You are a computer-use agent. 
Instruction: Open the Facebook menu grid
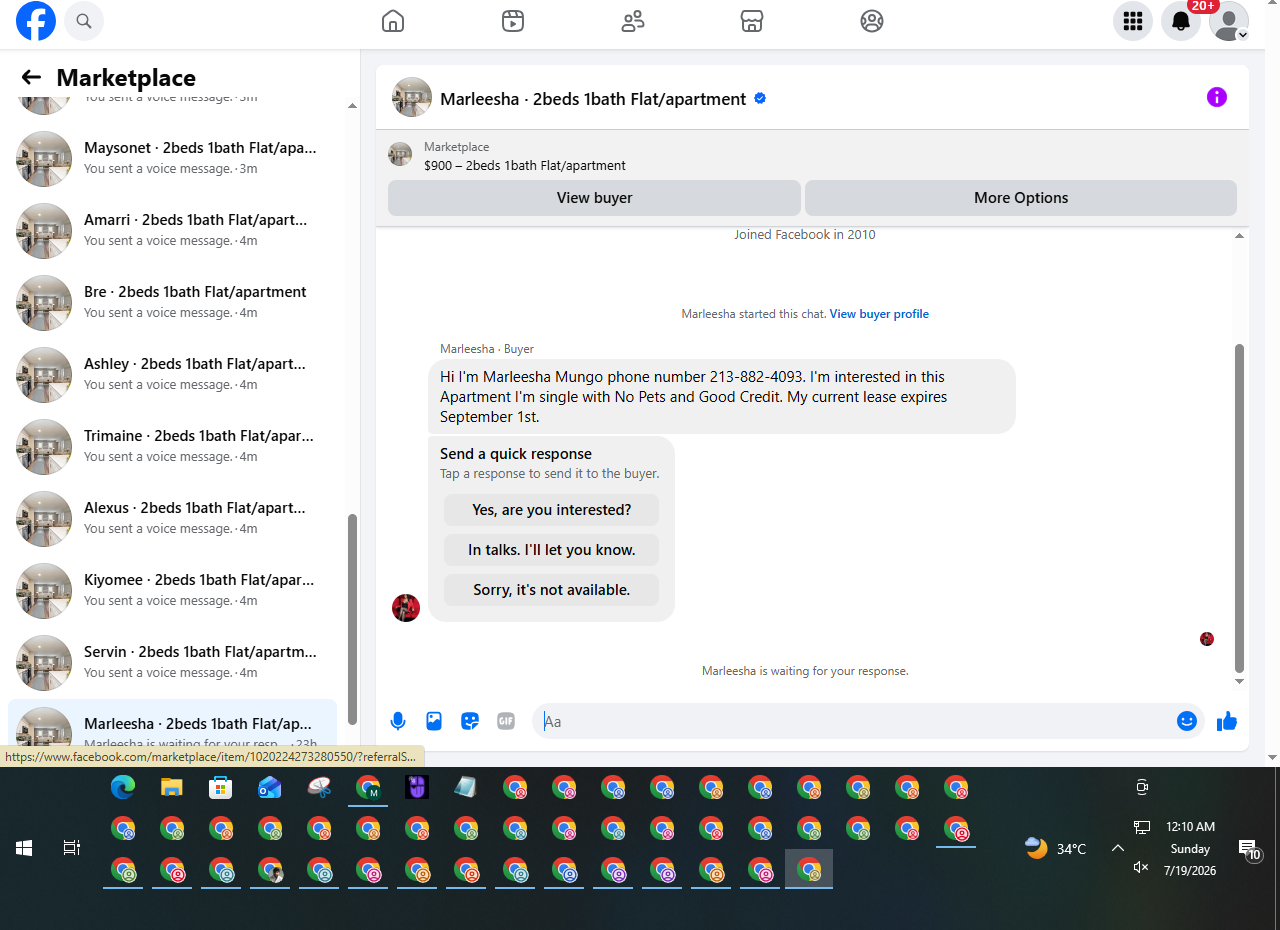[x=1133, y=21]
